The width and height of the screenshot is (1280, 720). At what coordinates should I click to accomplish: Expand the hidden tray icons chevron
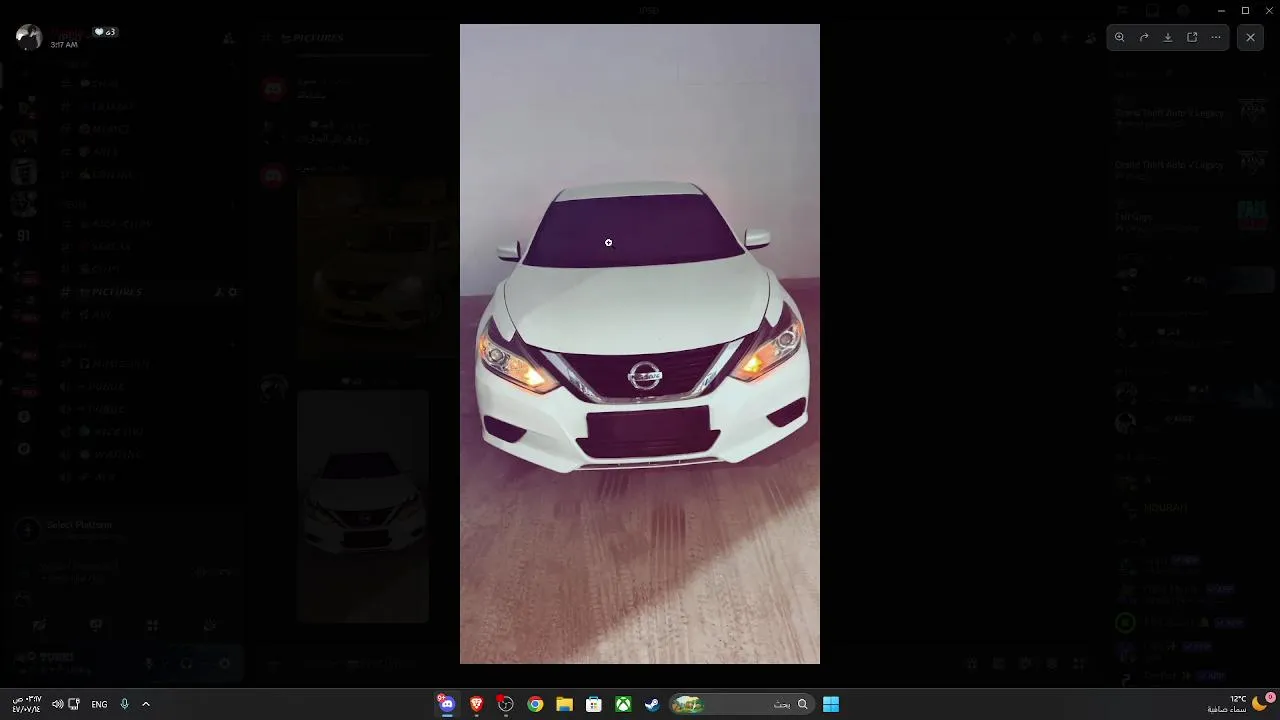pos(146,704)
